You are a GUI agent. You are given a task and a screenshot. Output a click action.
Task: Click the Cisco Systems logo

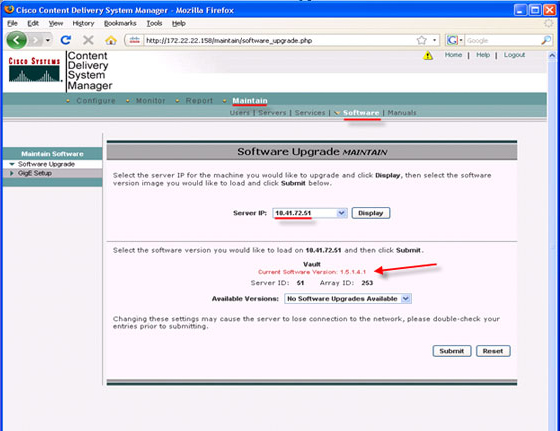pos(34,69)
